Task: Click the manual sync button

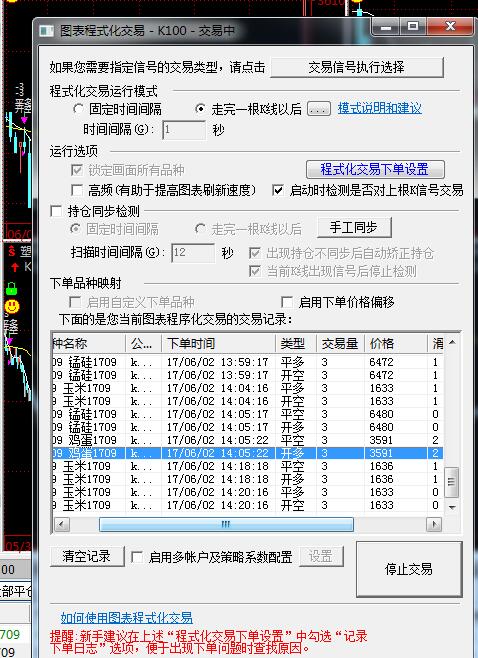Action: pyautogui.click(x=354, y=227)
